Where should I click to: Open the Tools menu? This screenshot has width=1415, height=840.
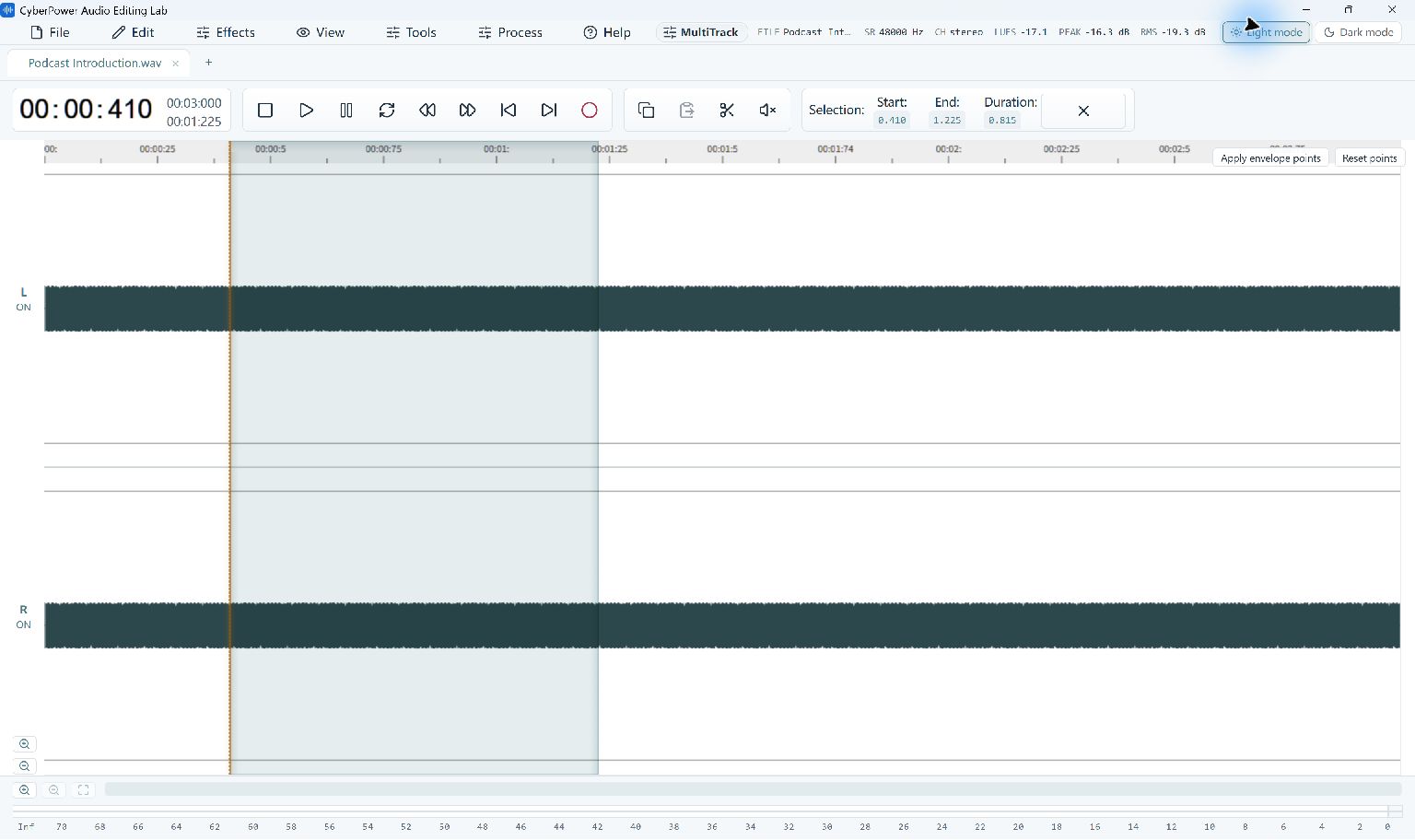click(411, 32)
